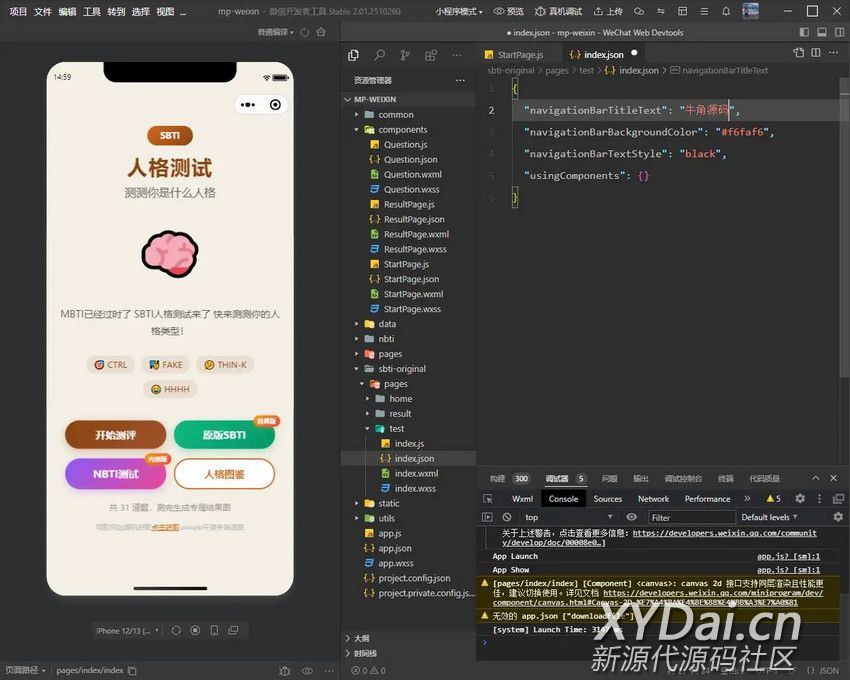Open the DevTools settings gear next to the warning count
This screenshot has height=680, width=850.
[x=799, y=498]
